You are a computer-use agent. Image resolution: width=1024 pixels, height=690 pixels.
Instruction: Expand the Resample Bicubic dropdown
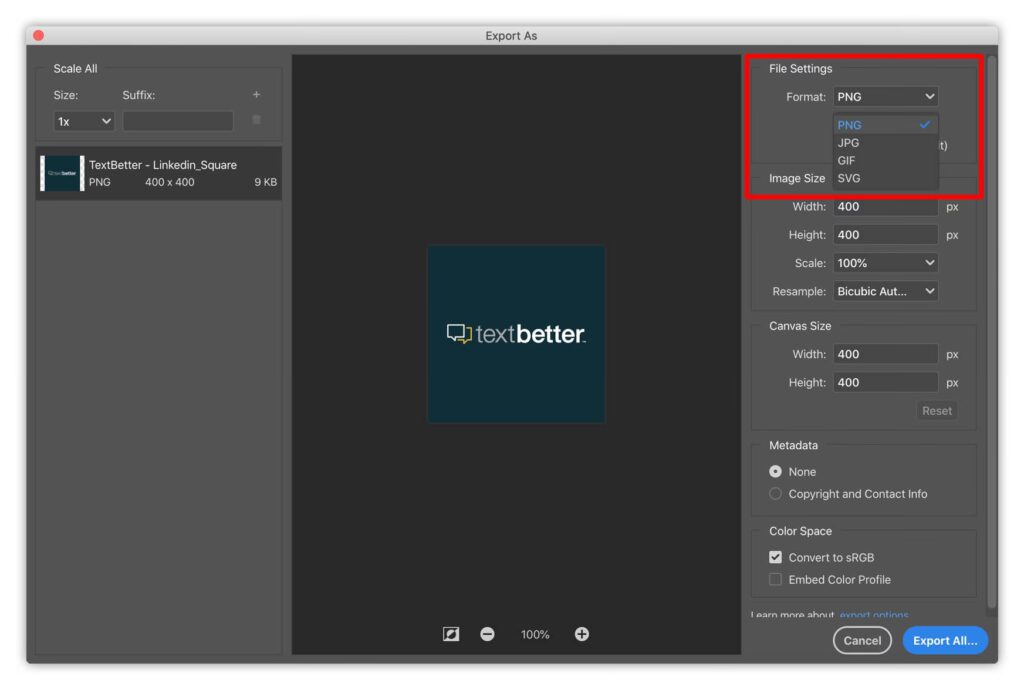[x=885, y=291]
